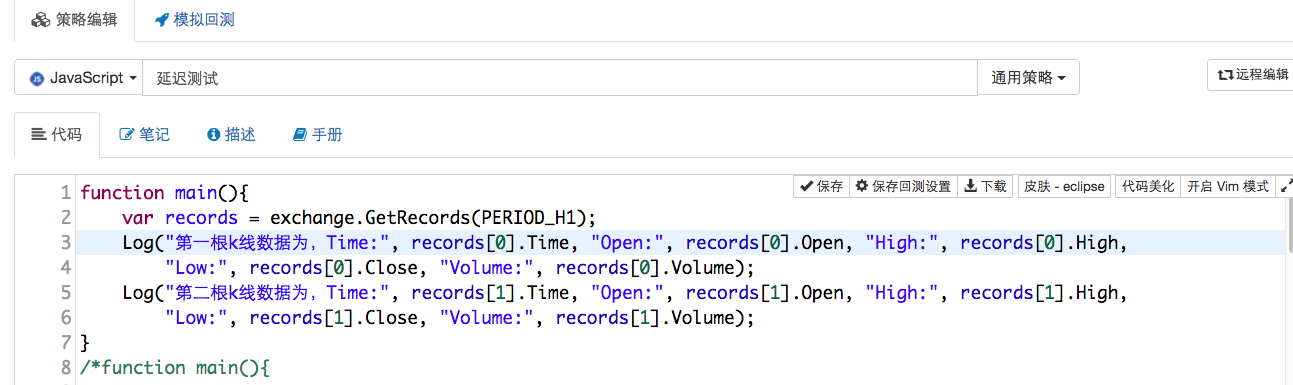Viewport: 1293px width, 385px height.
Task: Click 保存回测设置 gear button
Action: pos(903,186)
